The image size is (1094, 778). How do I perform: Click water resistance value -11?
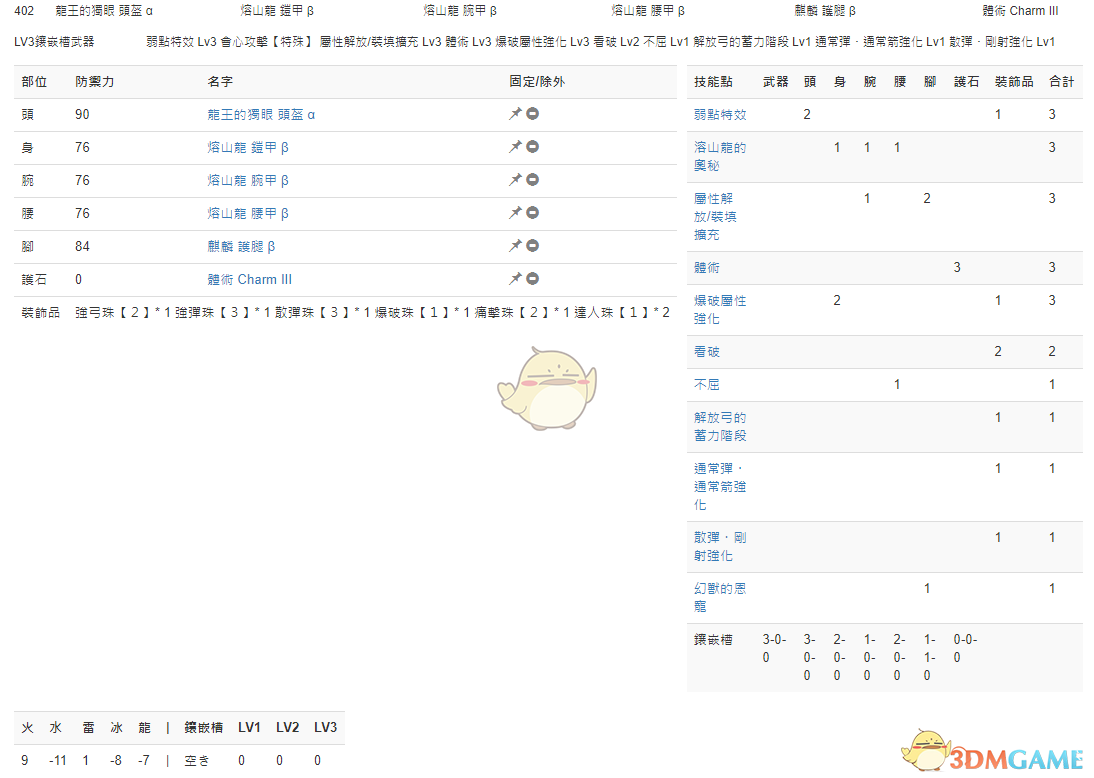(58, 761)
